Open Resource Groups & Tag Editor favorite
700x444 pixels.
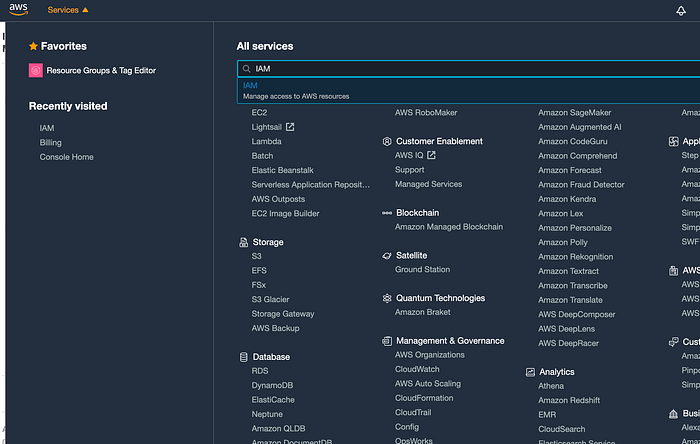[x=101, y=71]
